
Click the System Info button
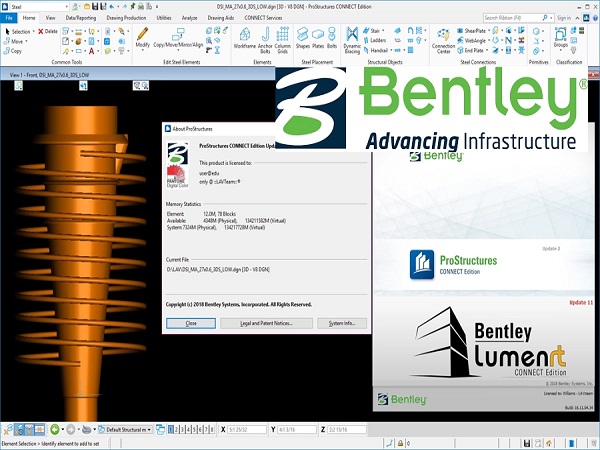(342, 323)
